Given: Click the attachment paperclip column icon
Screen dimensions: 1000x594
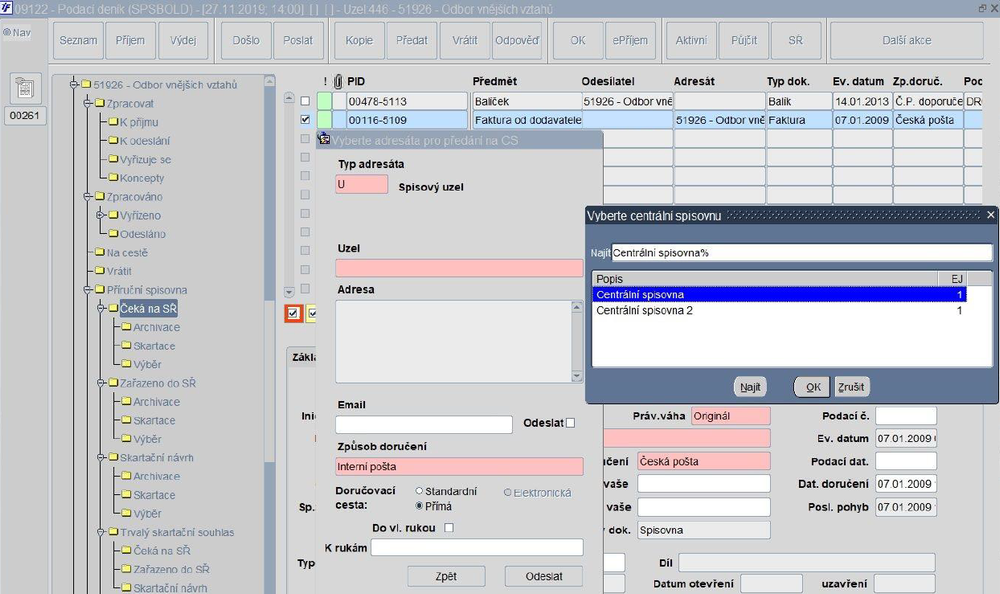Looking at the screenshot, I should (339, 81).
